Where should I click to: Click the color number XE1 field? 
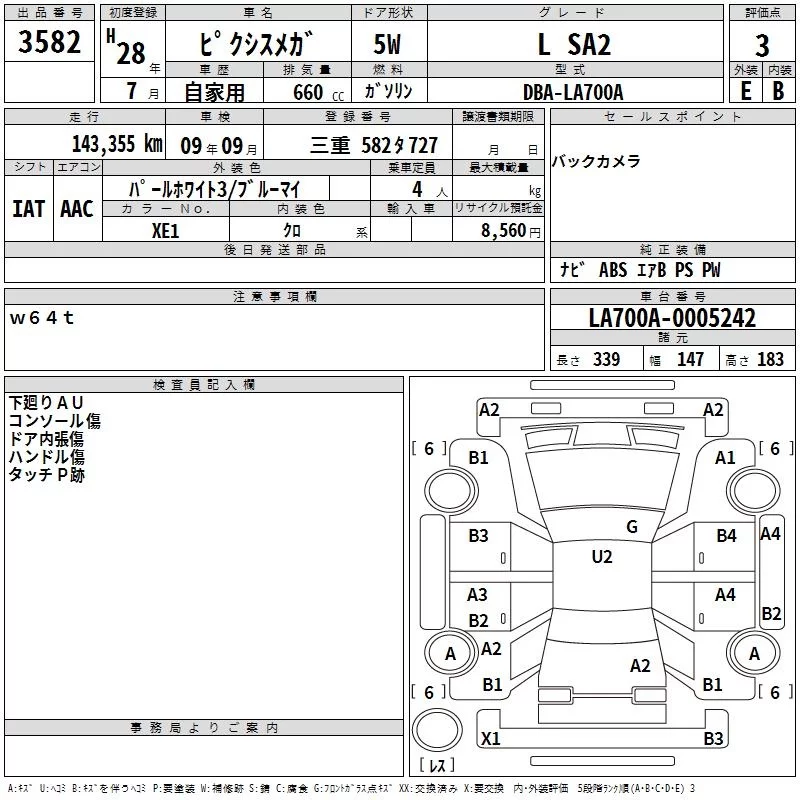(x=166, y=229)
